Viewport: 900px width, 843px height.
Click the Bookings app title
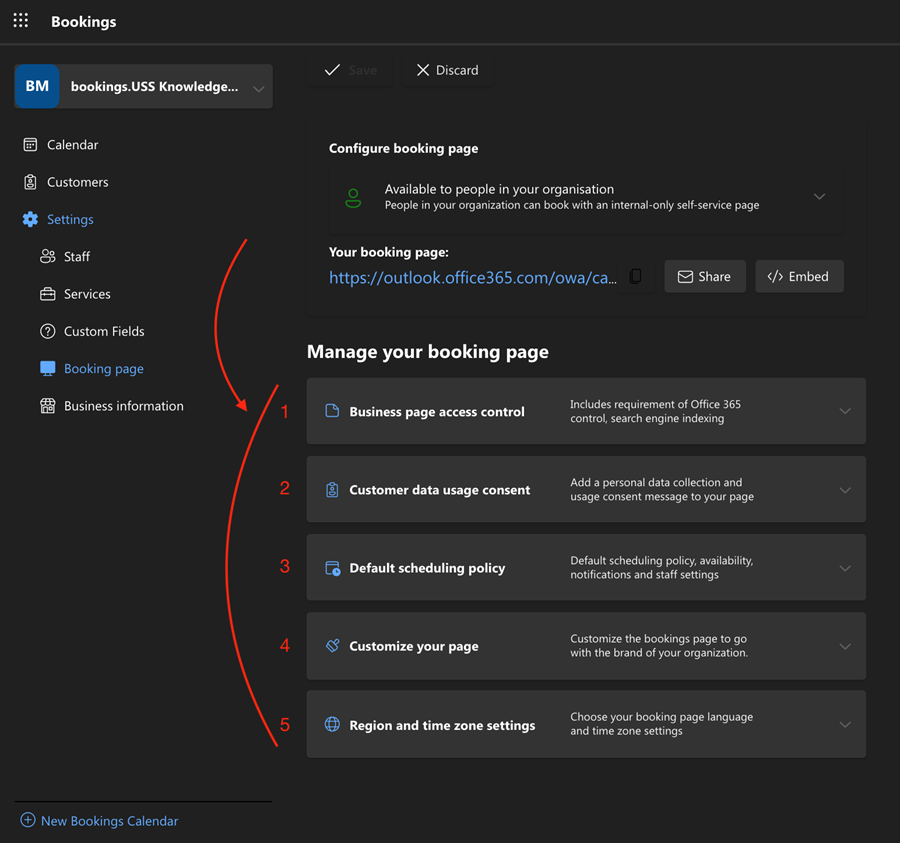(x=84, y=21)
